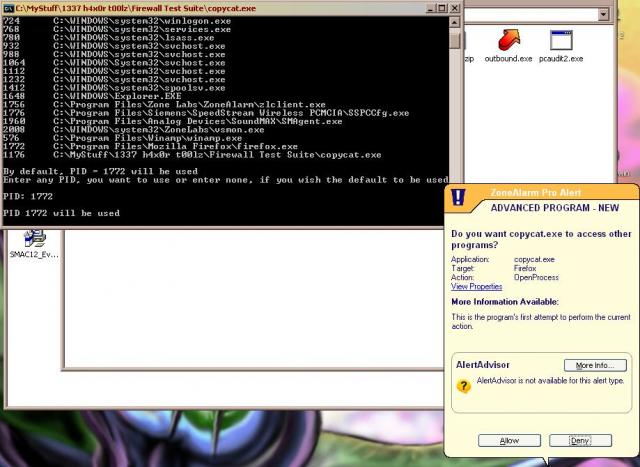Click the Action value 'OpenProcess'

(x=536, y=278)
